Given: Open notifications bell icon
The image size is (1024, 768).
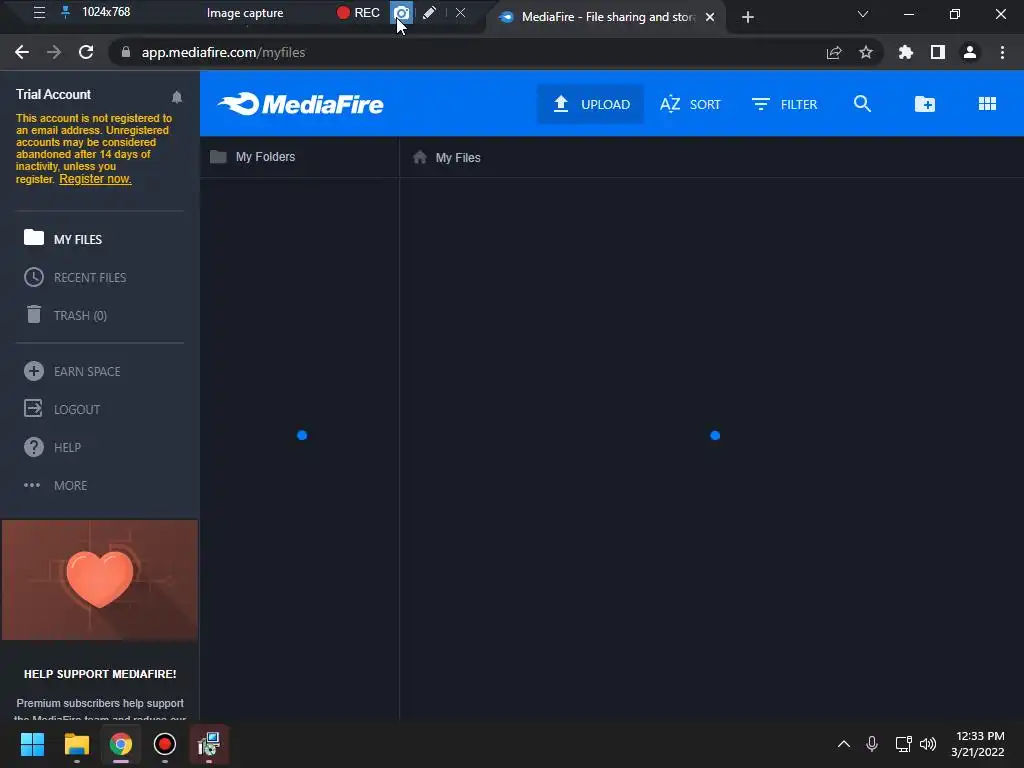Looking at the screenshot, I should pos(176,97).
